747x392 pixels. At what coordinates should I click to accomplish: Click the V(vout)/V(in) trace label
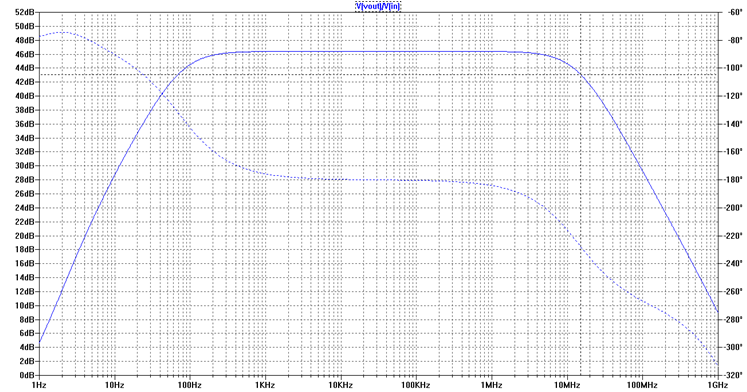click(x=378, y=6)
